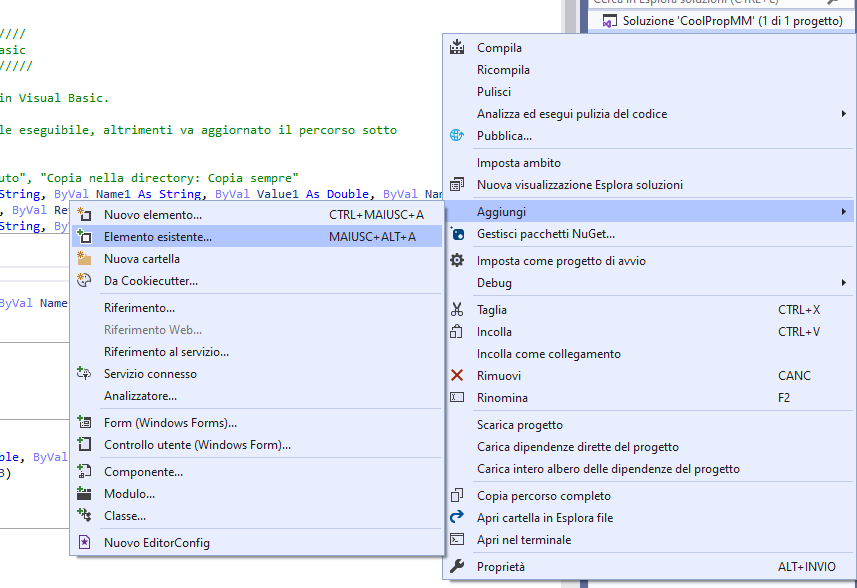The image size is (857, 588).
Task: Click the Componente icon
Action: pyautogui.click(x=84, y=471)
